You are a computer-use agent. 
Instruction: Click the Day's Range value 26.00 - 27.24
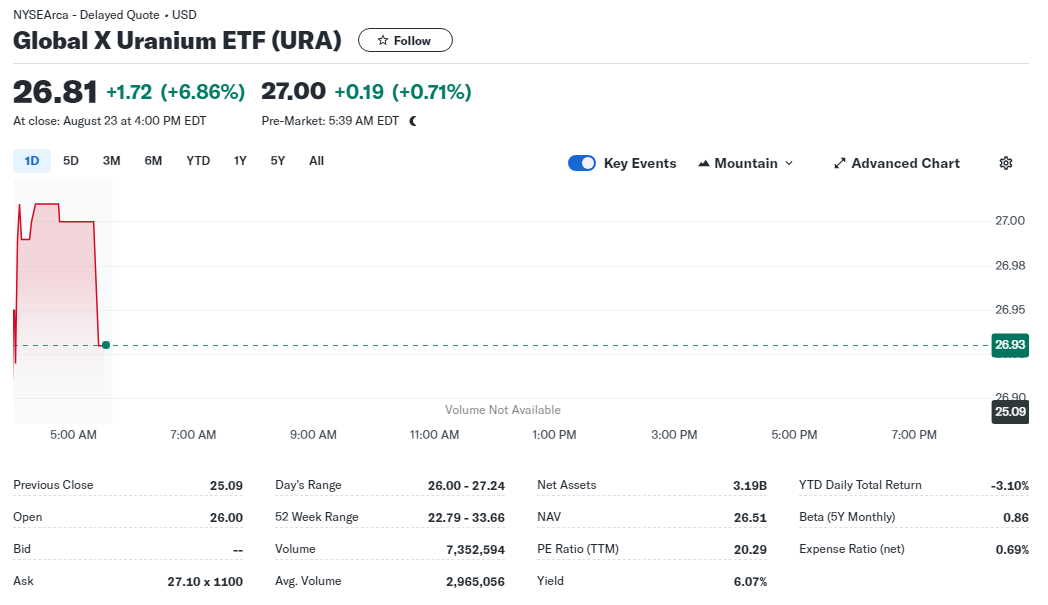pyautogui.click(x=467, y=485)
